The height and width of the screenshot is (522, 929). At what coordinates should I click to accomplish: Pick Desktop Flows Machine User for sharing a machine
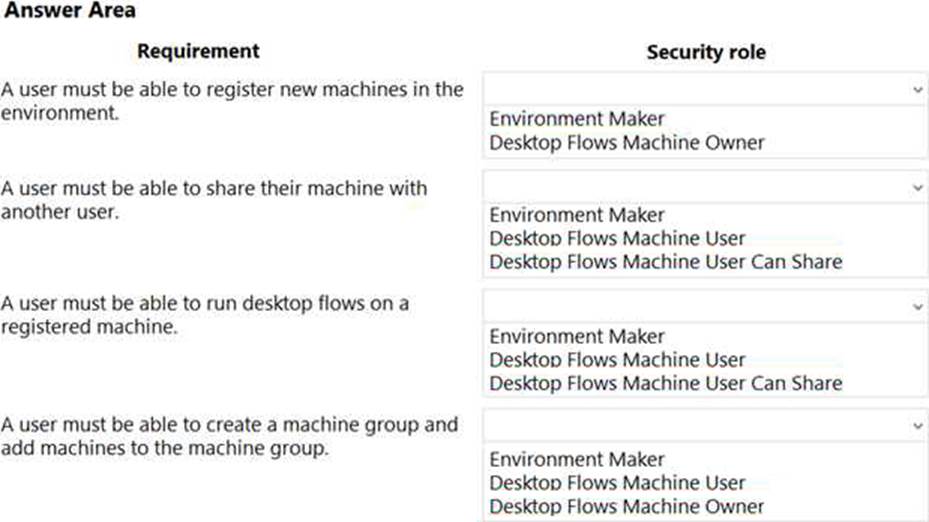[x=617, y=238]
